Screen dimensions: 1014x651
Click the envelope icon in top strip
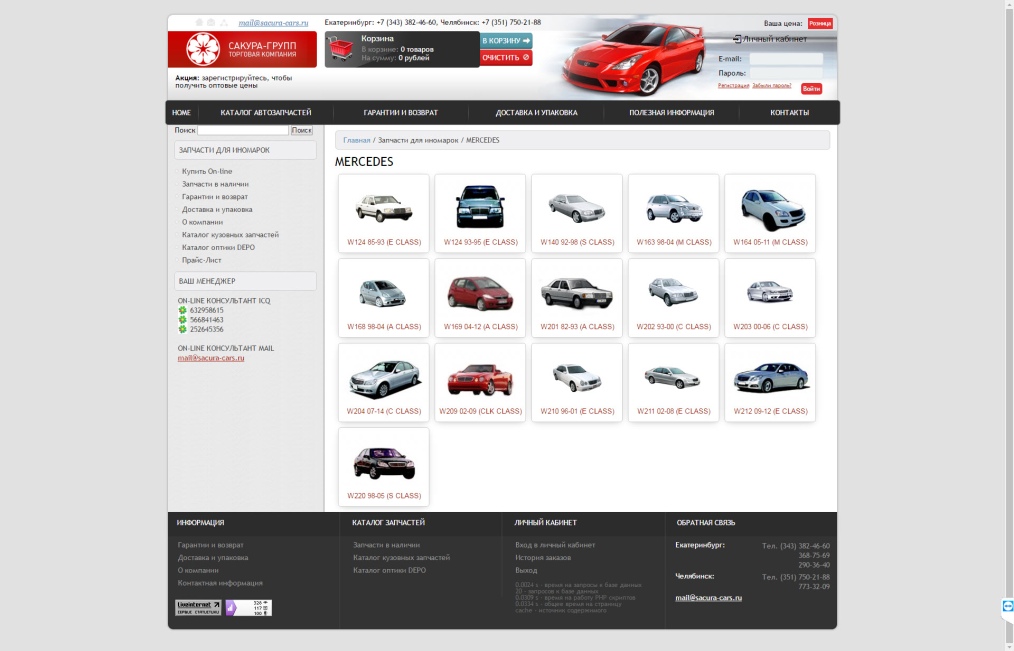point(211,23)
